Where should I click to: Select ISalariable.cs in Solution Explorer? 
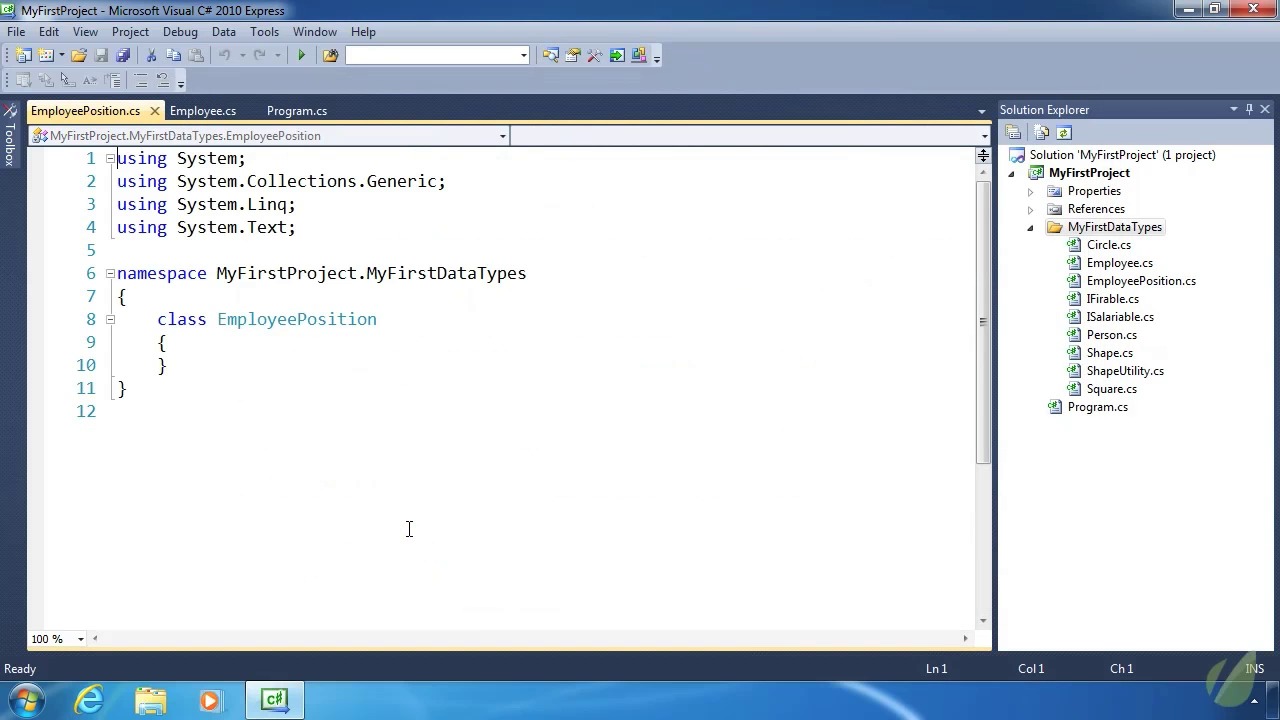point(1120,317)
